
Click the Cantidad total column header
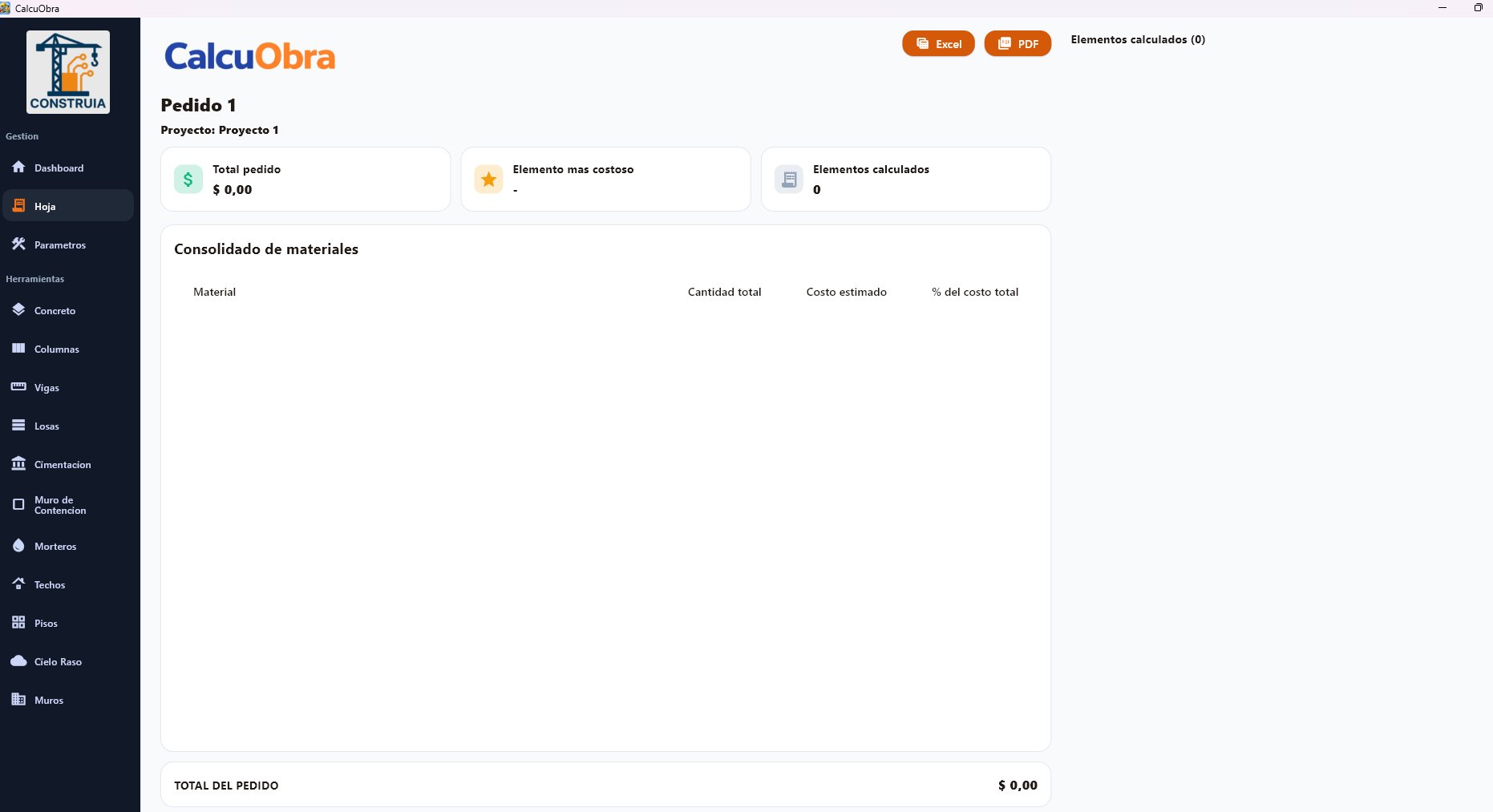point(724,292)
